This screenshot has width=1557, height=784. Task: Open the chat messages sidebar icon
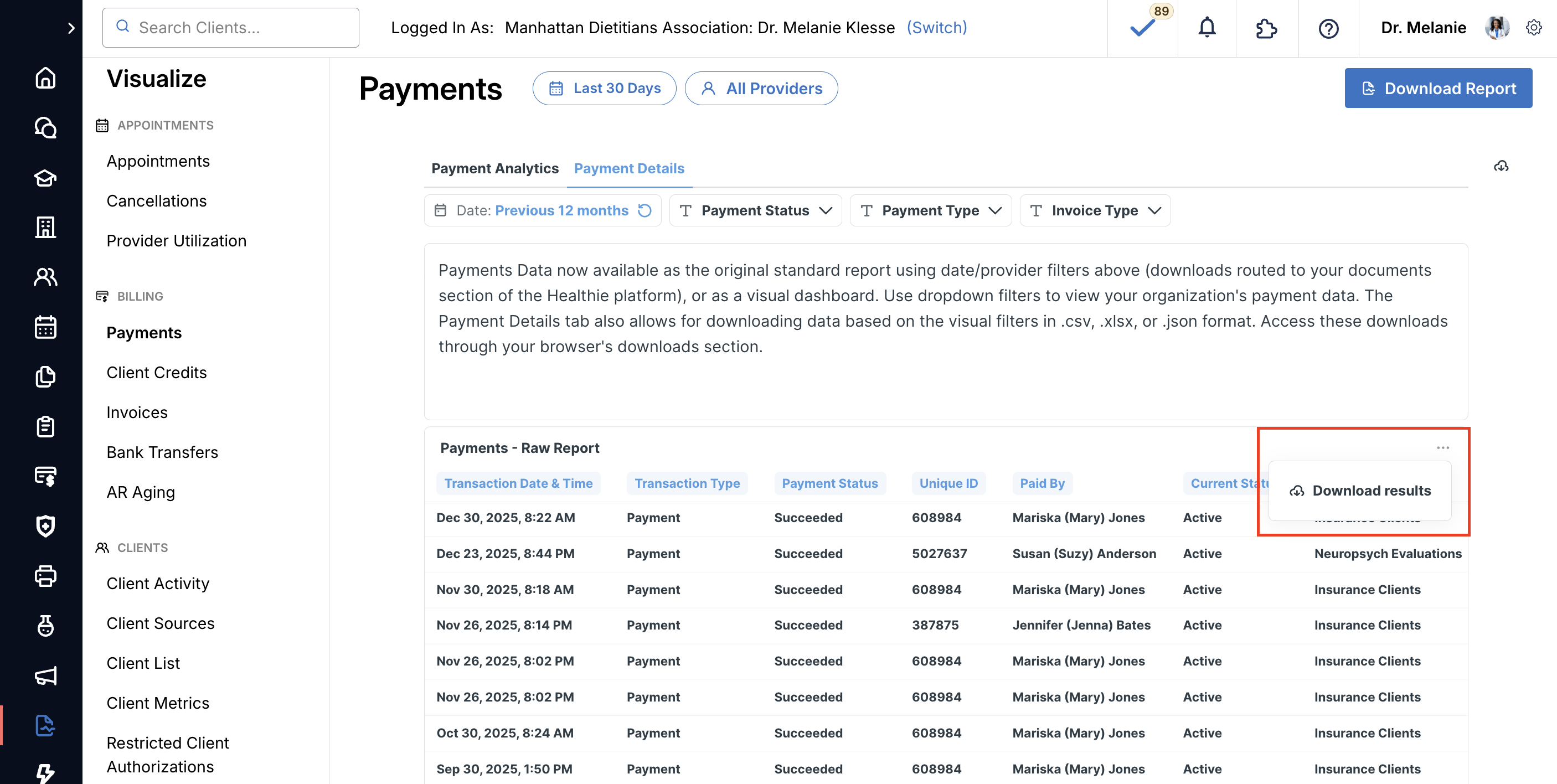[45, 127]
